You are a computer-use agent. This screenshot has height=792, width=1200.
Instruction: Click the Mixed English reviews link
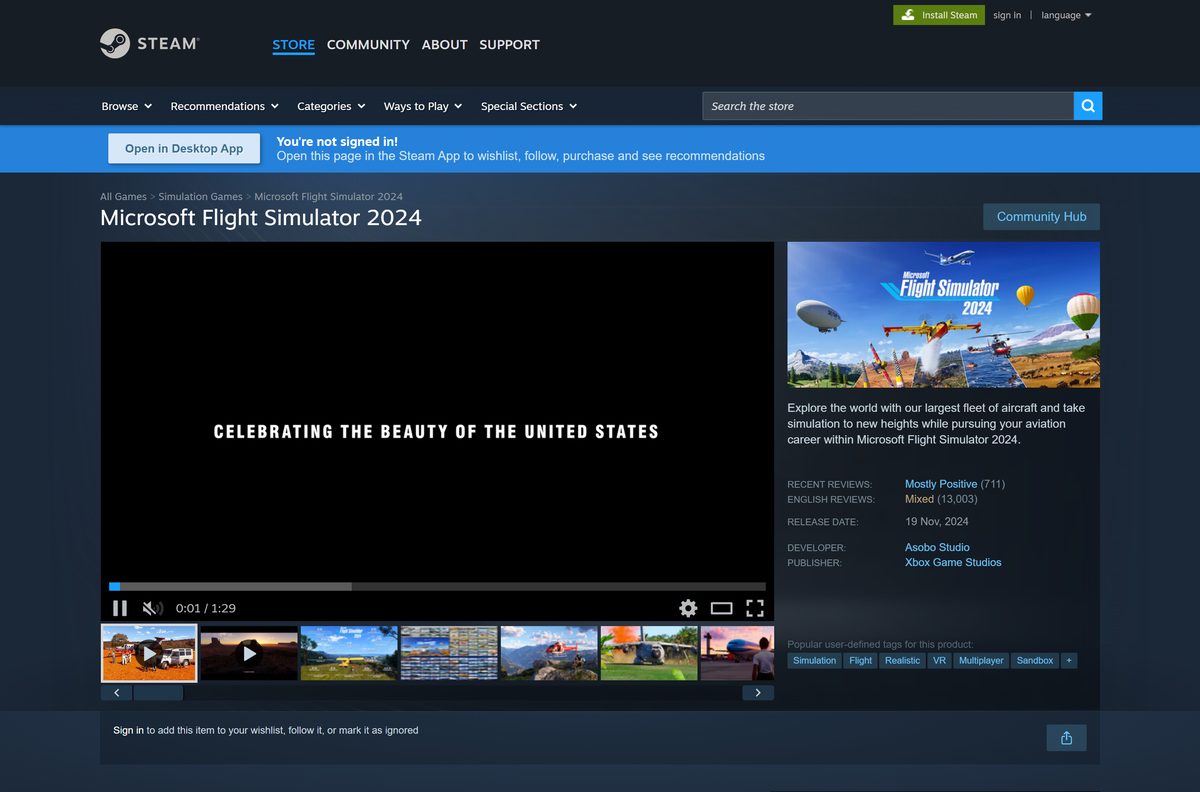[x=919, y=499]
